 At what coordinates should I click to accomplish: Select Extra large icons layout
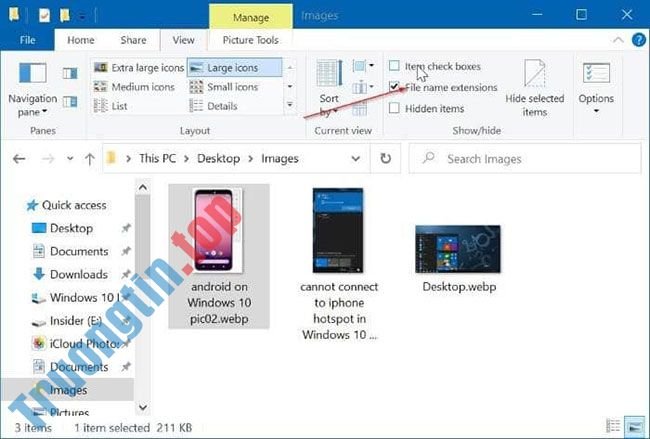139,68
